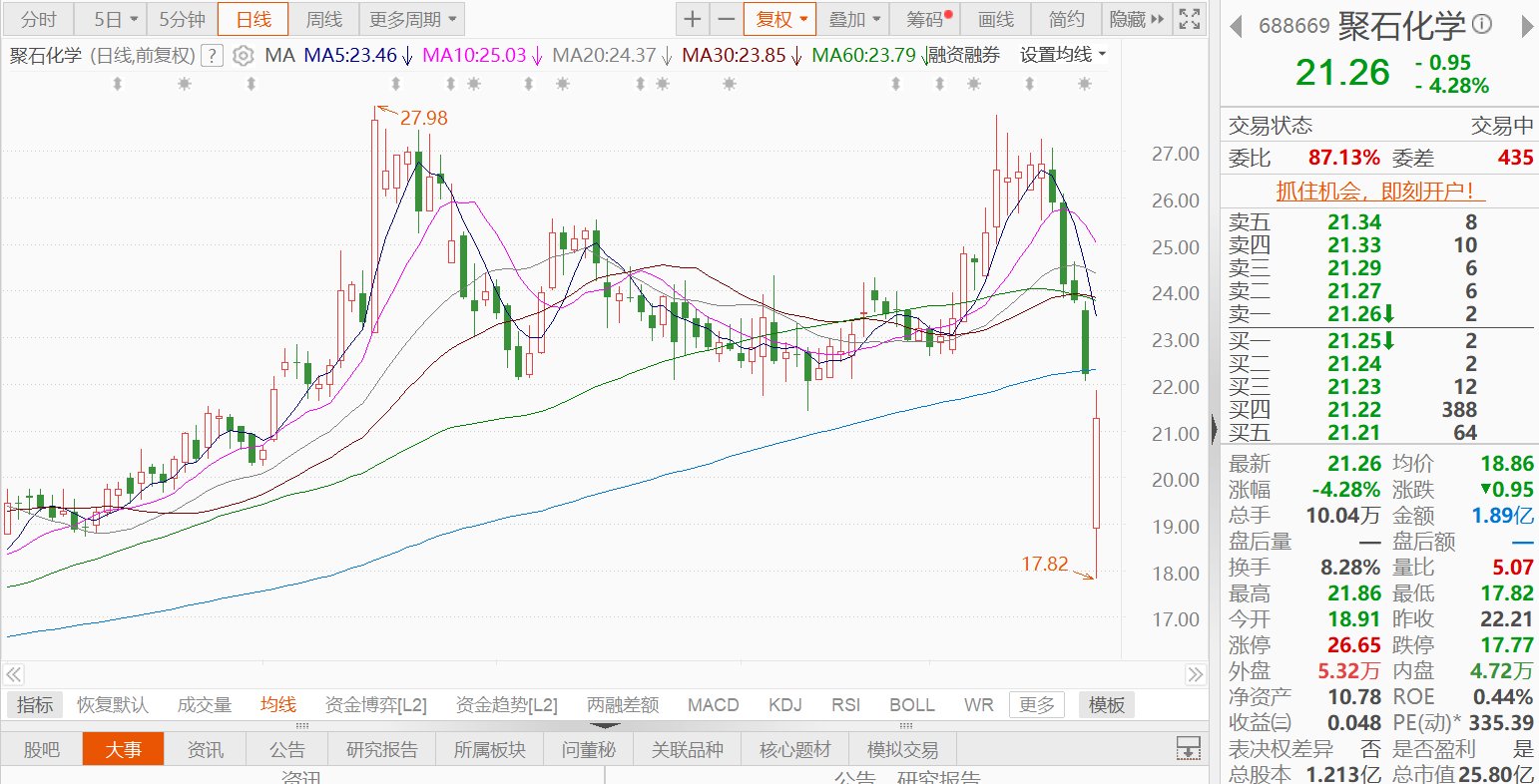The image size is (1539, 784).
Task: Switch to the 周线 weekly tab
Action: coord(323,19)
